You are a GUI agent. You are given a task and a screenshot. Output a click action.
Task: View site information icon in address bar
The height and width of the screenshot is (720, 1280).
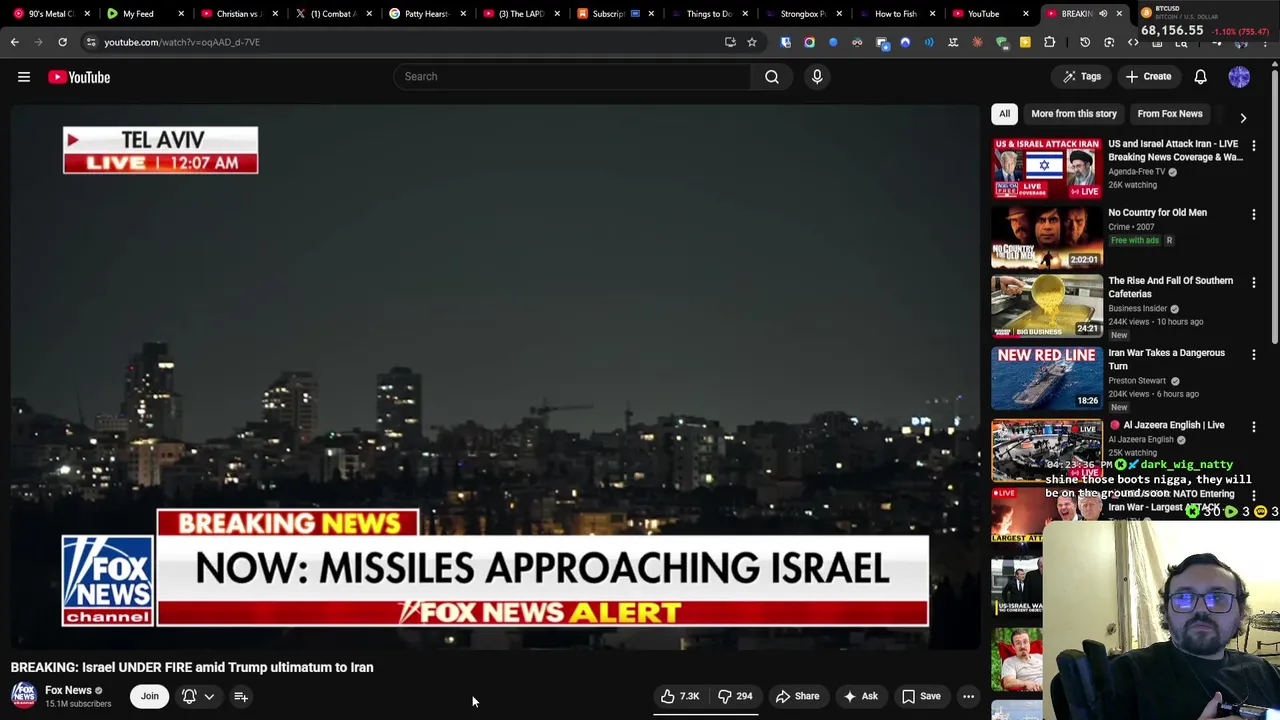point(91,42)
